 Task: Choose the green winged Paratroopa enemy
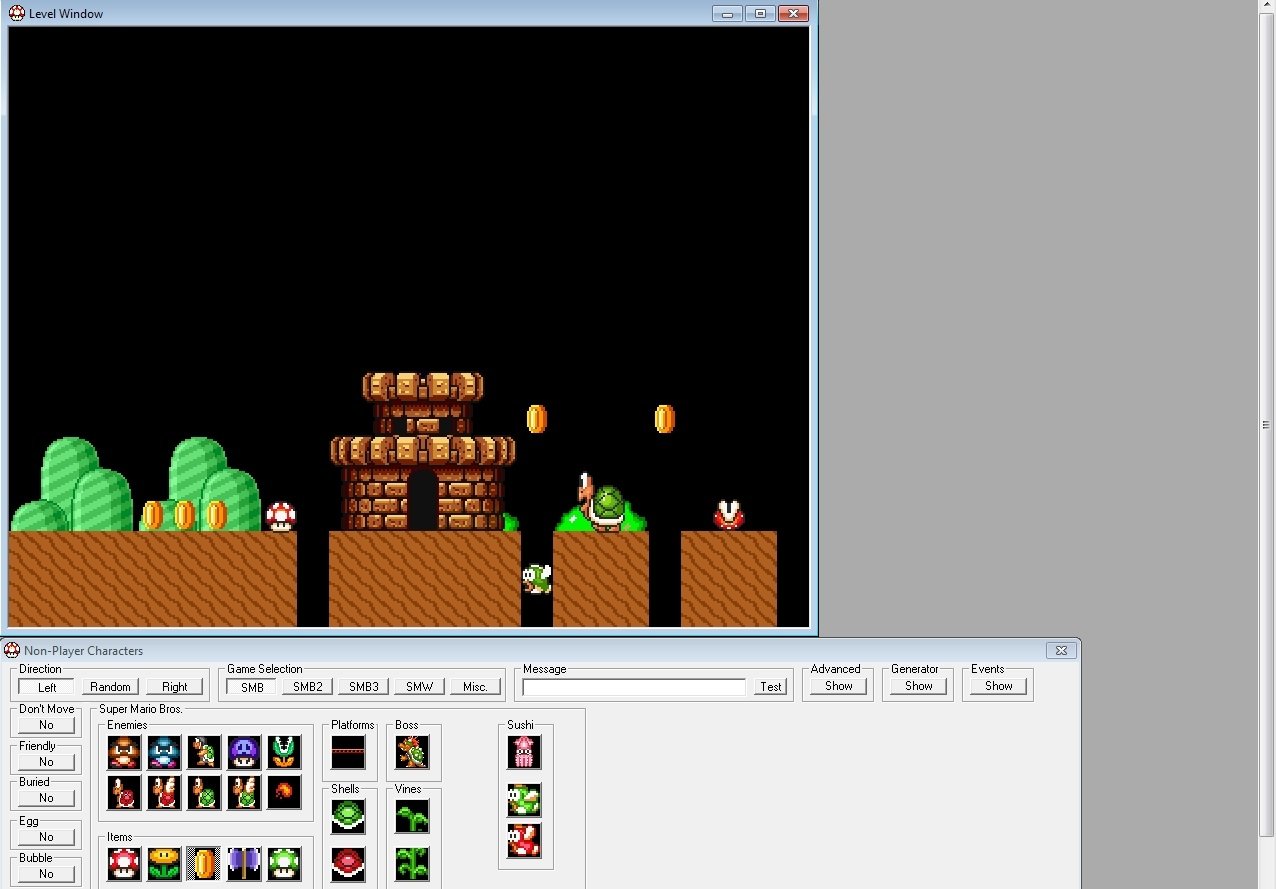(244, 792)
